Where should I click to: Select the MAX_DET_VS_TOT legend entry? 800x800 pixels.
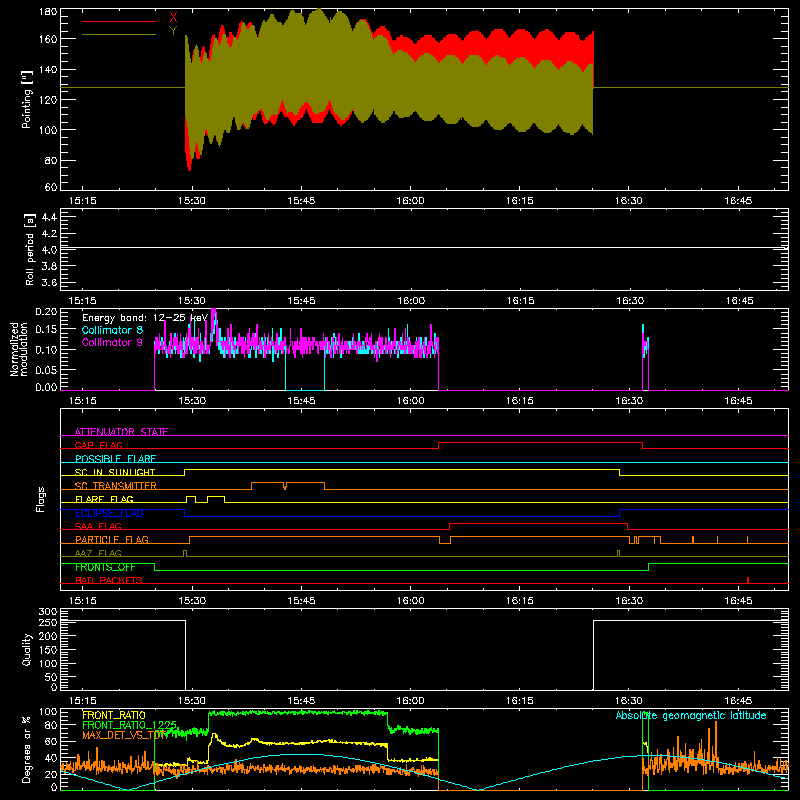coord(125,735)
